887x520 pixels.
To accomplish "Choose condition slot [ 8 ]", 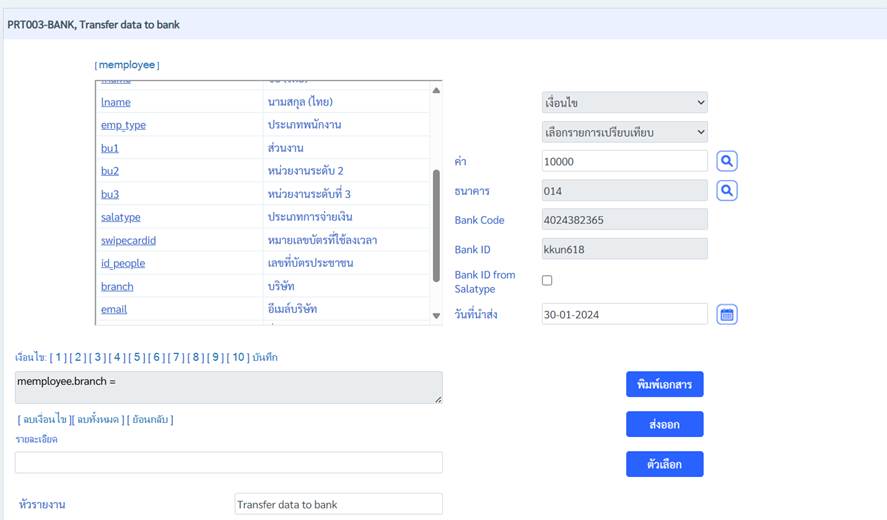I will tap(196, 357).
